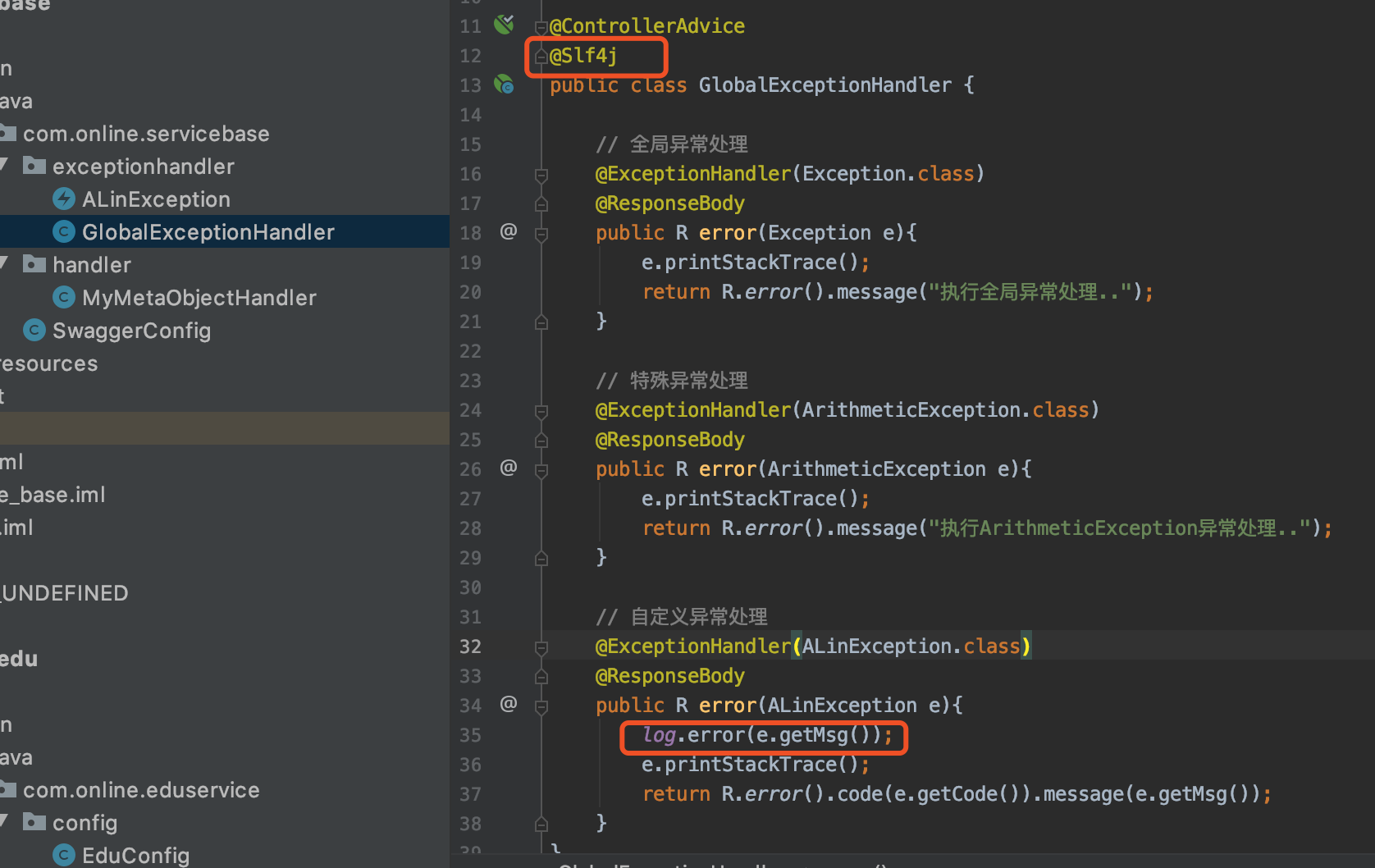Click line number 32 in the gutter
1375x868 pixels.
pyautogui.click(x=470, y=646)
